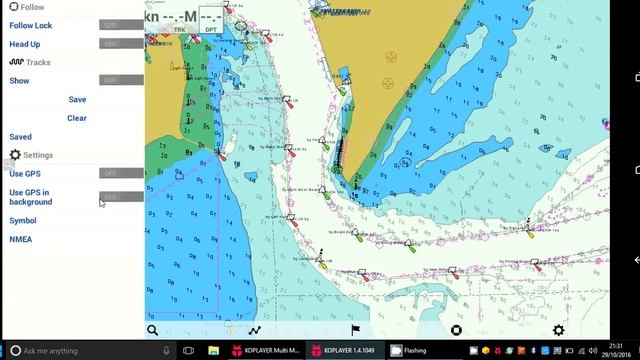Open the volume tray icon

593,351
